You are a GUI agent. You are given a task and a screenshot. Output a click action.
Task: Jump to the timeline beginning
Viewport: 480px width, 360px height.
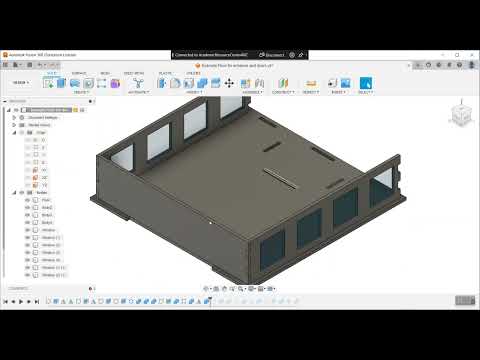[5, 301]
